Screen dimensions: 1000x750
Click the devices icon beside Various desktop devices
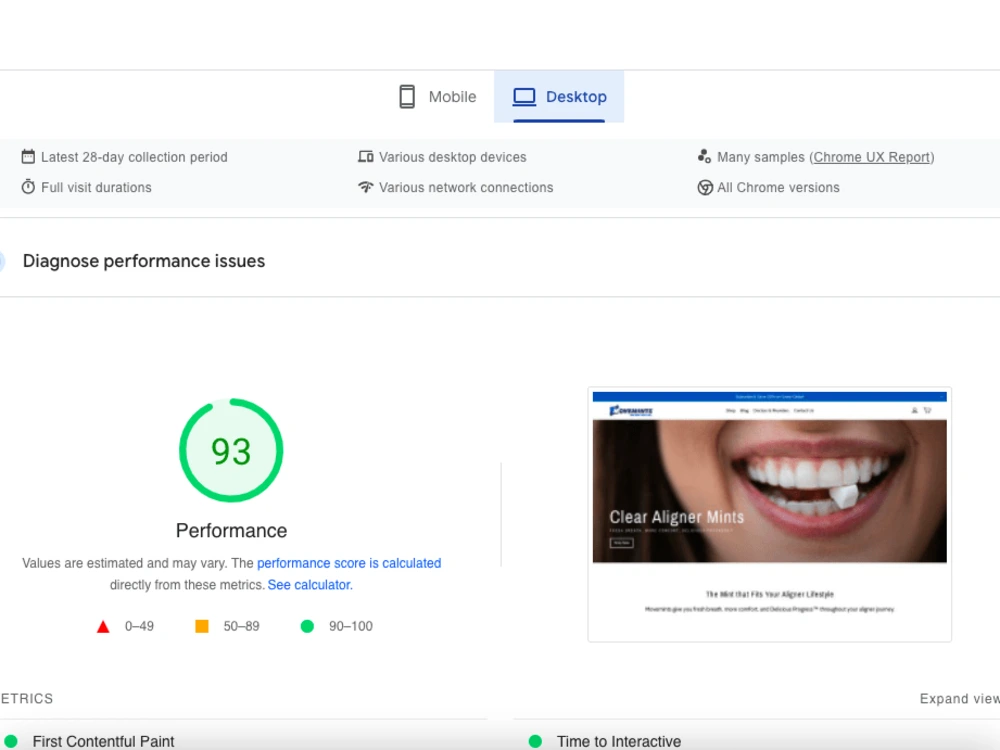click(365, 156)
